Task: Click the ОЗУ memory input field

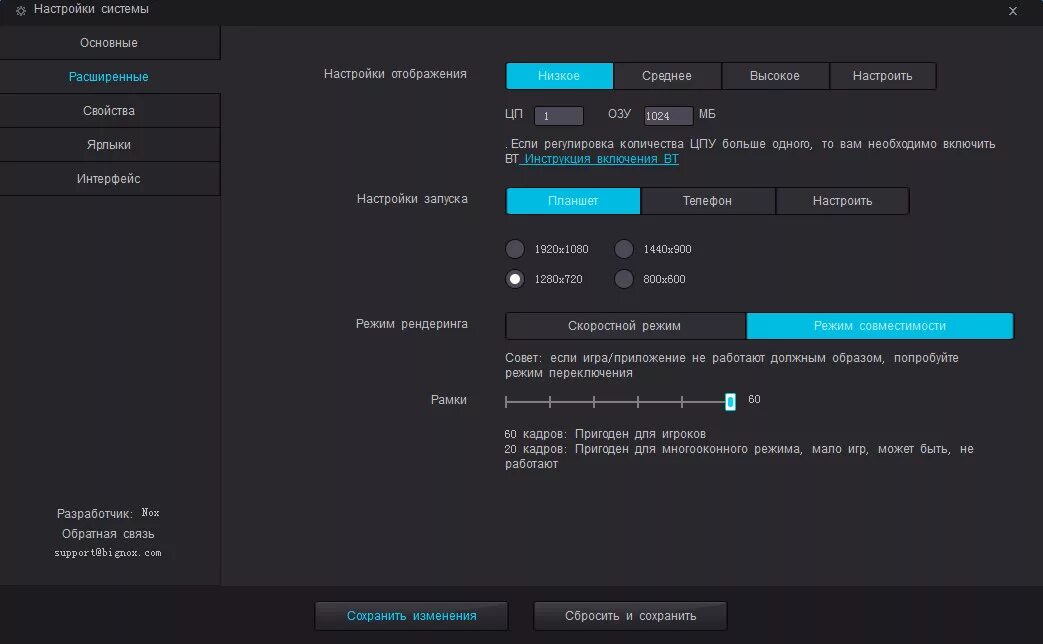Action: 668,116
